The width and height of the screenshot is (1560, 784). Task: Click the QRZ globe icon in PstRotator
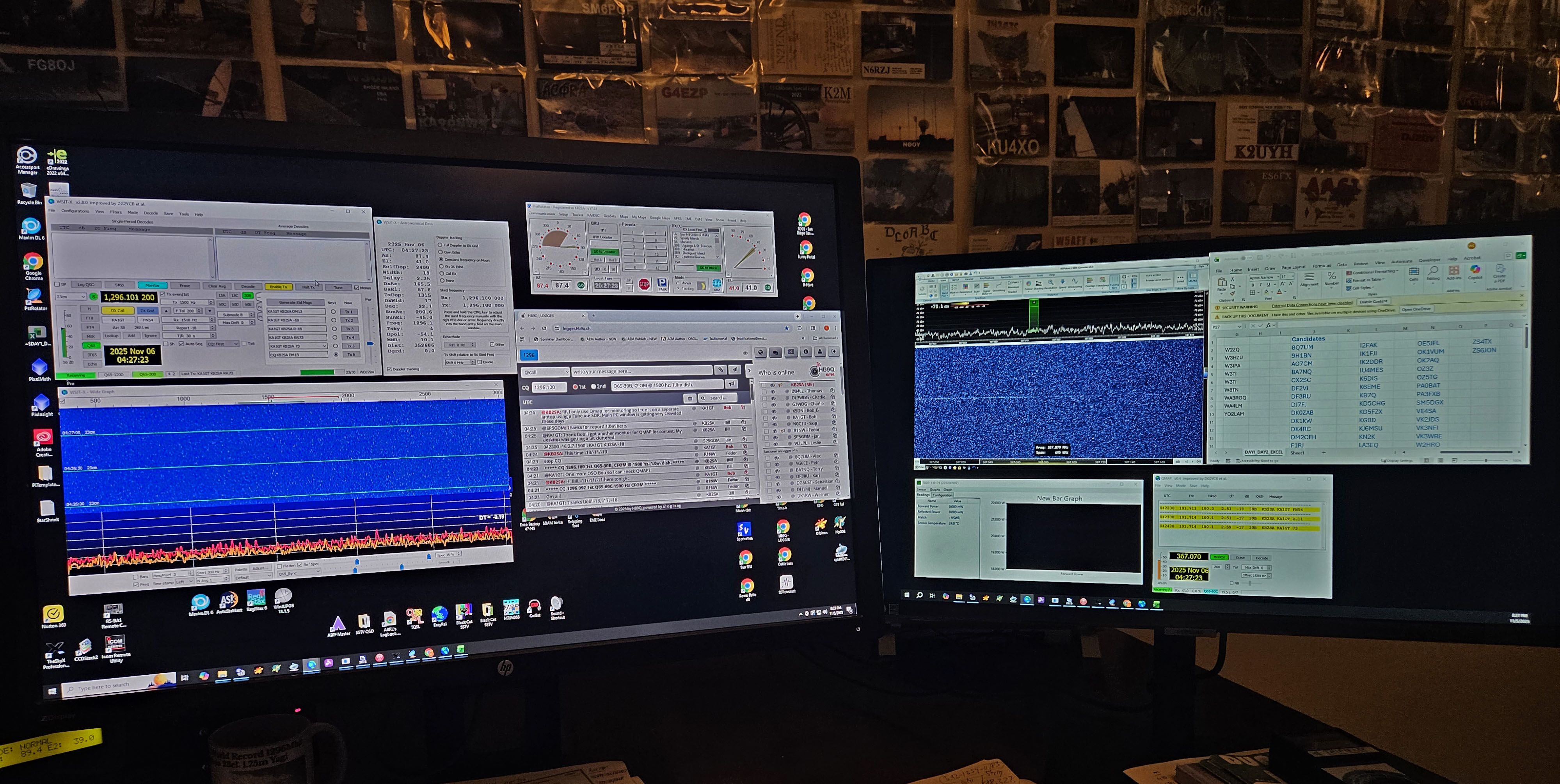point(716,284)
